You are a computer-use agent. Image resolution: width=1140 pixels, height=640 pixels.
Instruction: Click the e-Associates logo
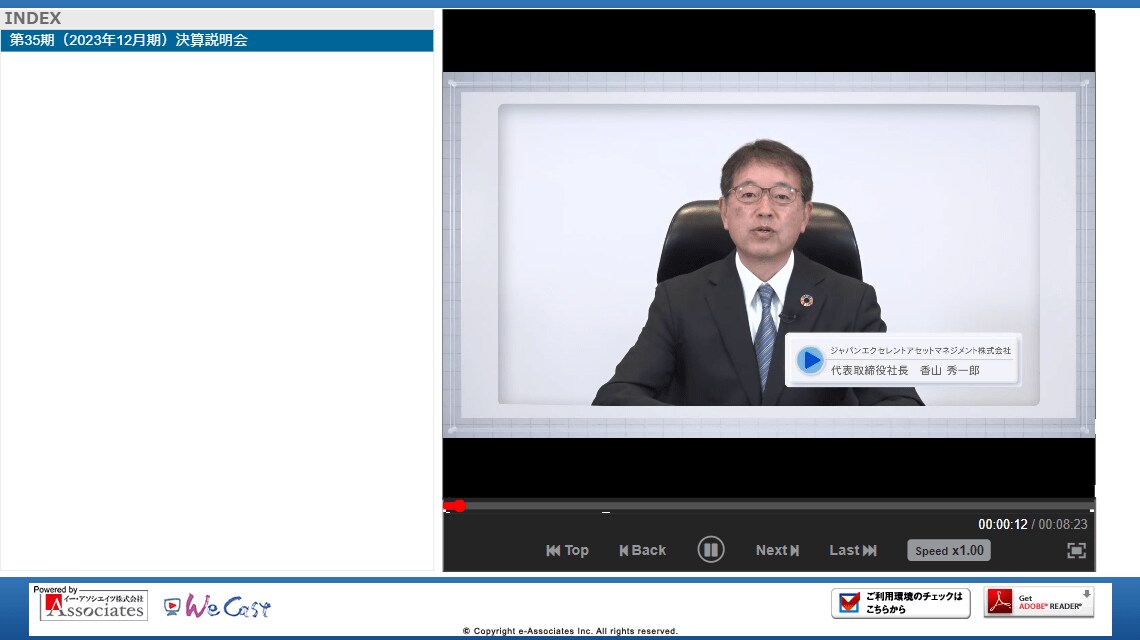[x=94, y=604]
